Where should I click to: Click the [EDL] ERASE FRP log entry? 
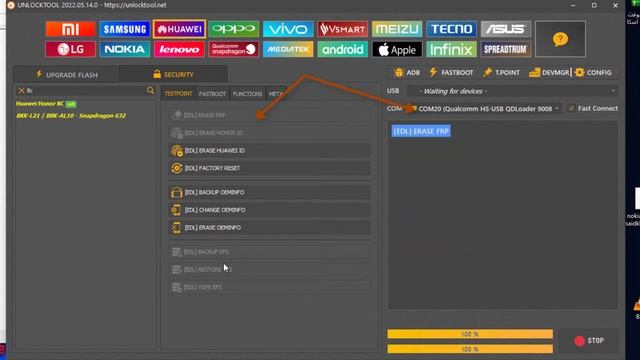(x=421, y=131)
